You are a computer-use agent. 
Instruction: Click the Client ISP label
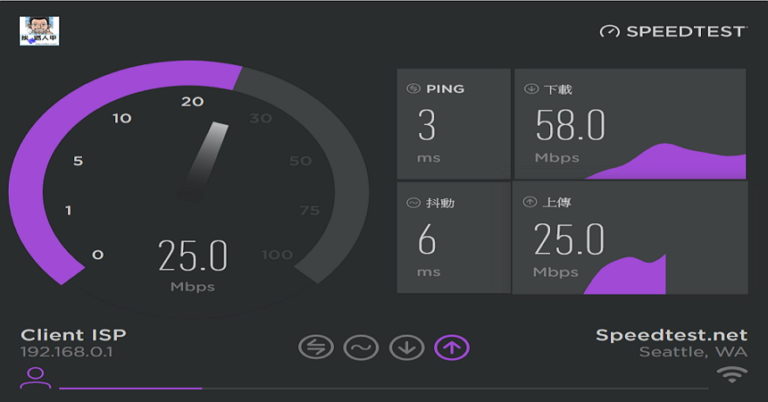(73, 335)
